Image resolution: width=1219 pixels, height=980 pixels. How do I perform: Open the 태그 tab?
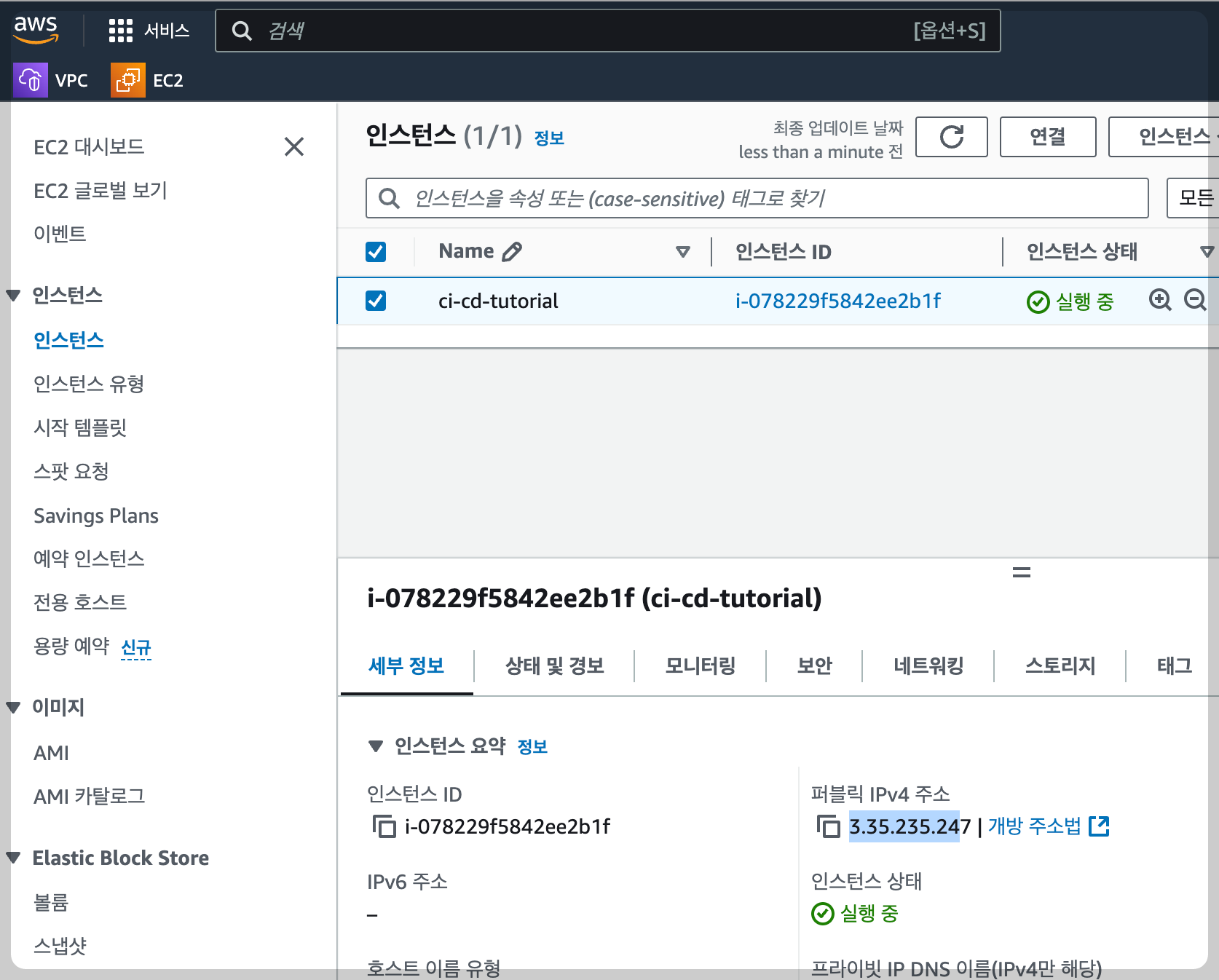tap(1175, 666)
